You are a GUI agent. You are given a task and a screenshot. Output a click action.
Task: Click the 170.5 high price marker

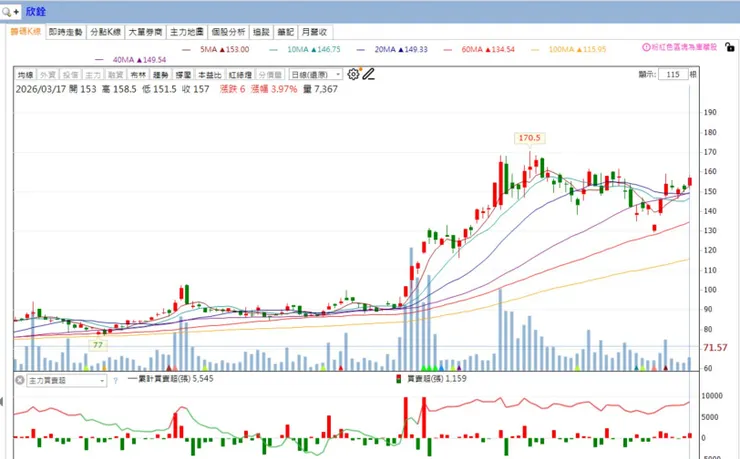coord(530,138)
